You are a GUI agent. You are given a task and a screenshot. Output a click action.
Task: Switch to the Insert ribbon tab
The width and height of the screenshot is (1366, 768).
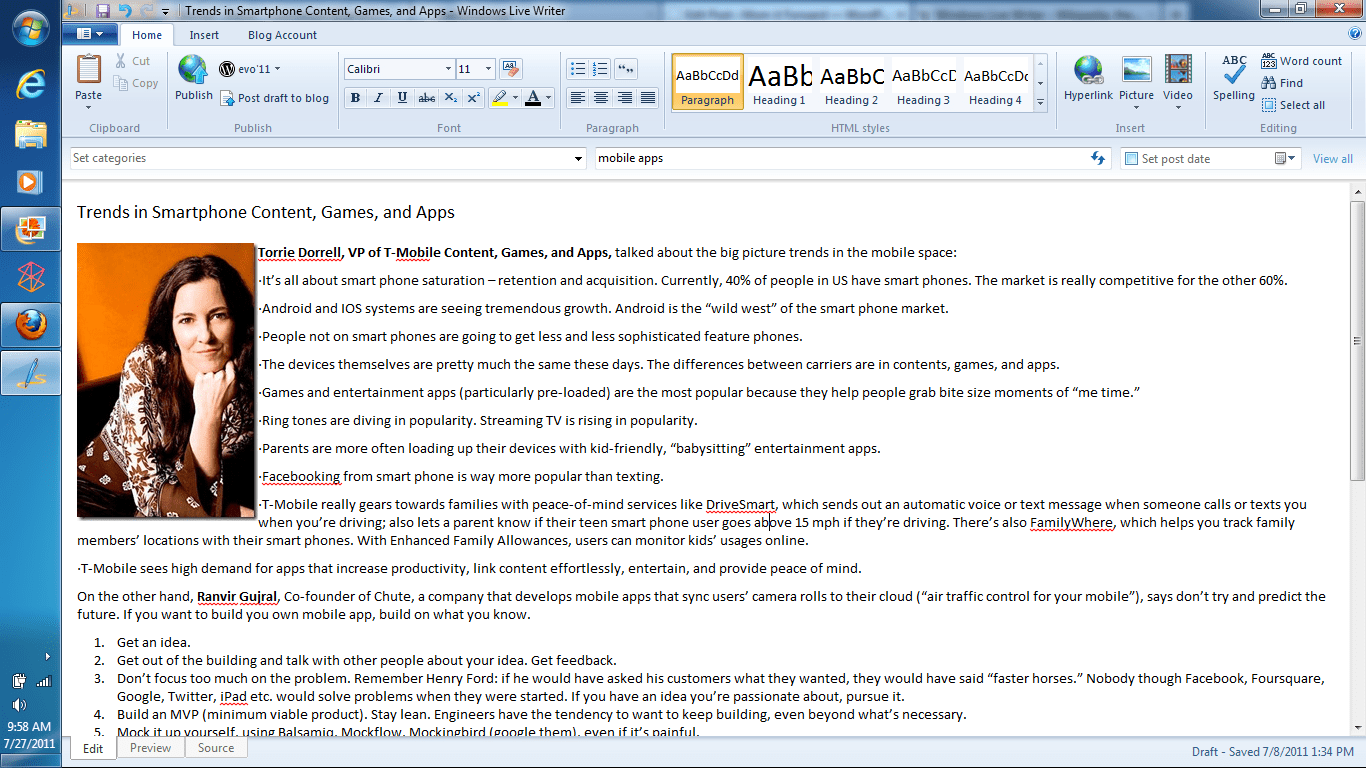(204, 34)
